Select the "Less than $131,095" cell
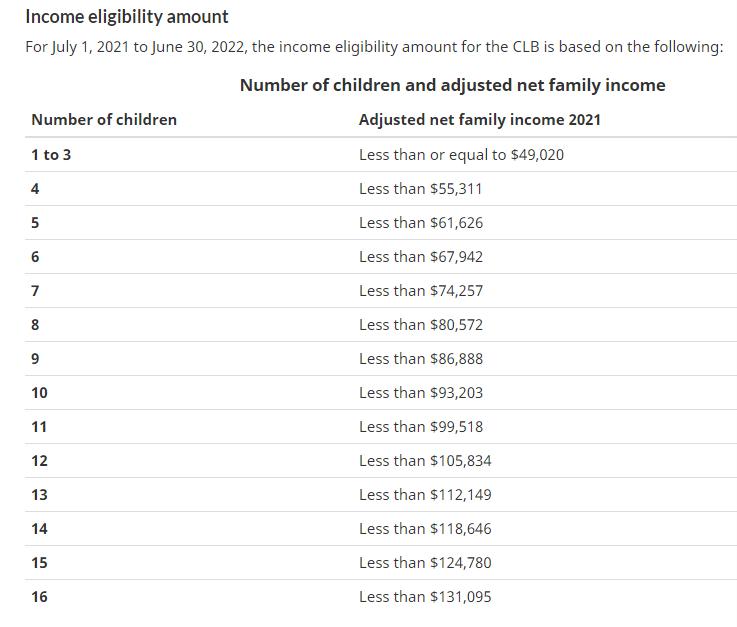Image resolution: width=737 pixels, height=627 pixels. [425, 597]
